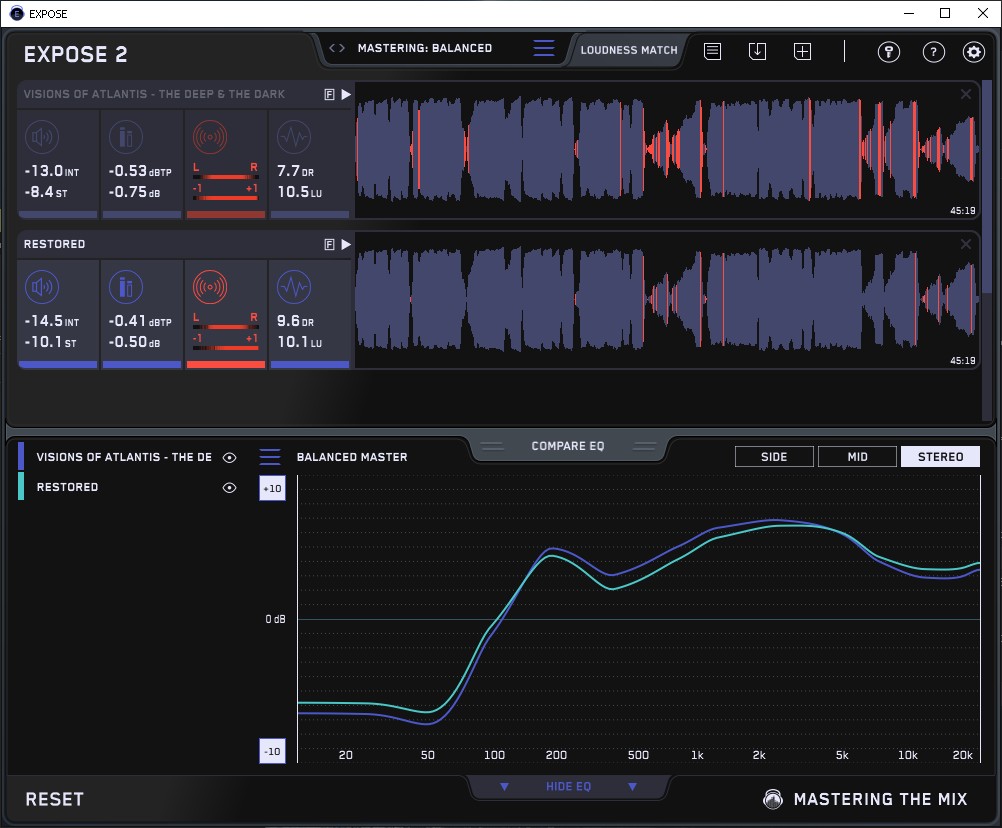Switch EQ view to Mid

pos(857,457)
